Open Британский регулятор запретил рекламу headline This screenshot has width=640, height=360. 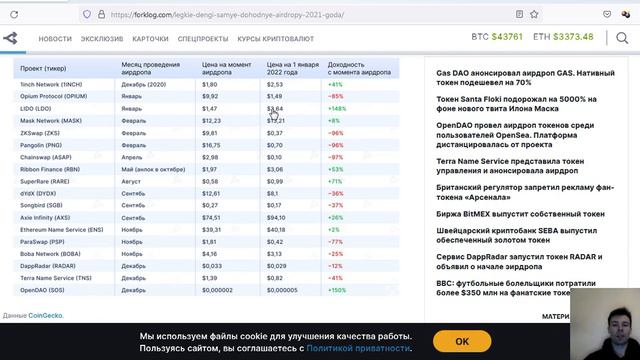point(525,192)
